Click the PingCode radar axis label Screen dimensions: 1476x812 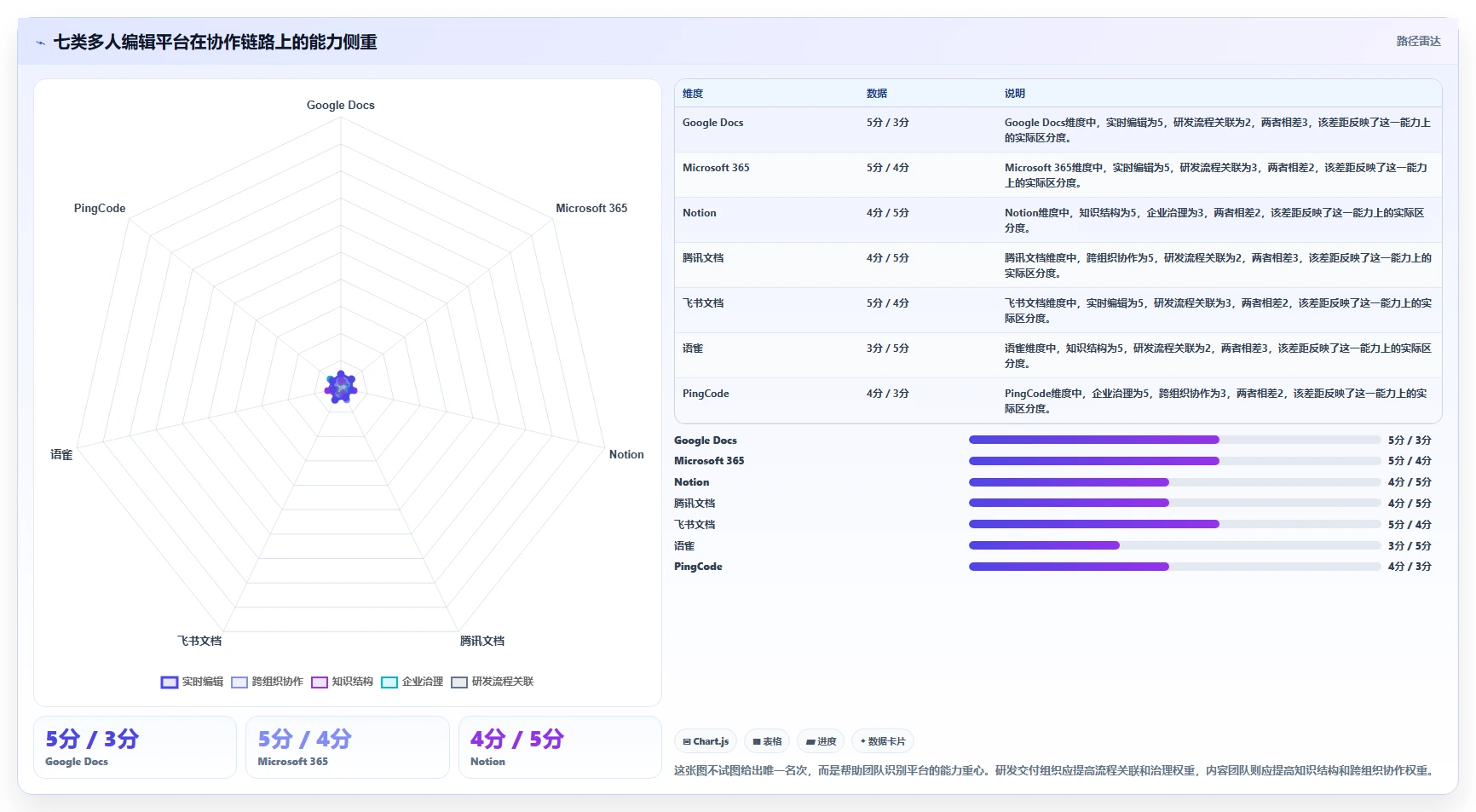100,209
